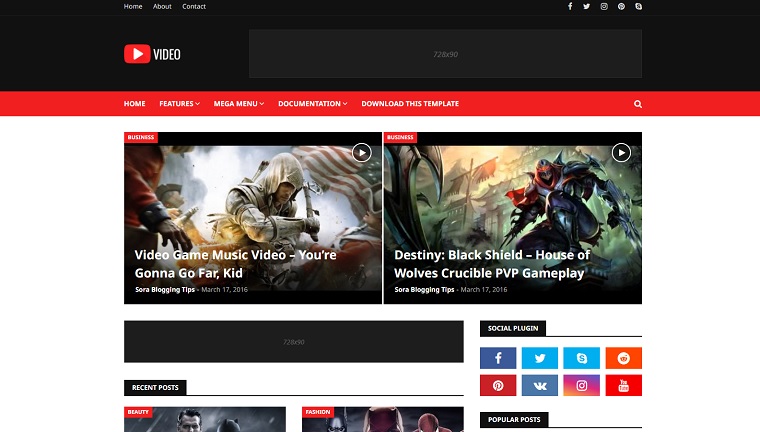This screenshot has height=432, width=760.
Task: Click Business tag on the Video Game Music post
Action: [141, 137]
